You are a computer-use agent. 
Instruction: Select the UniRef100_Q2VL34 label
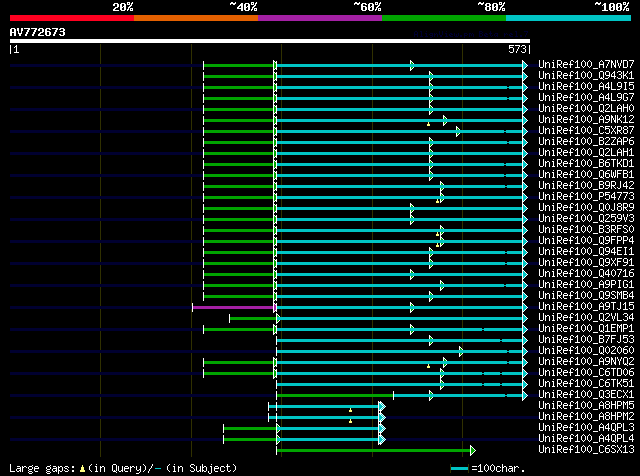586,318
